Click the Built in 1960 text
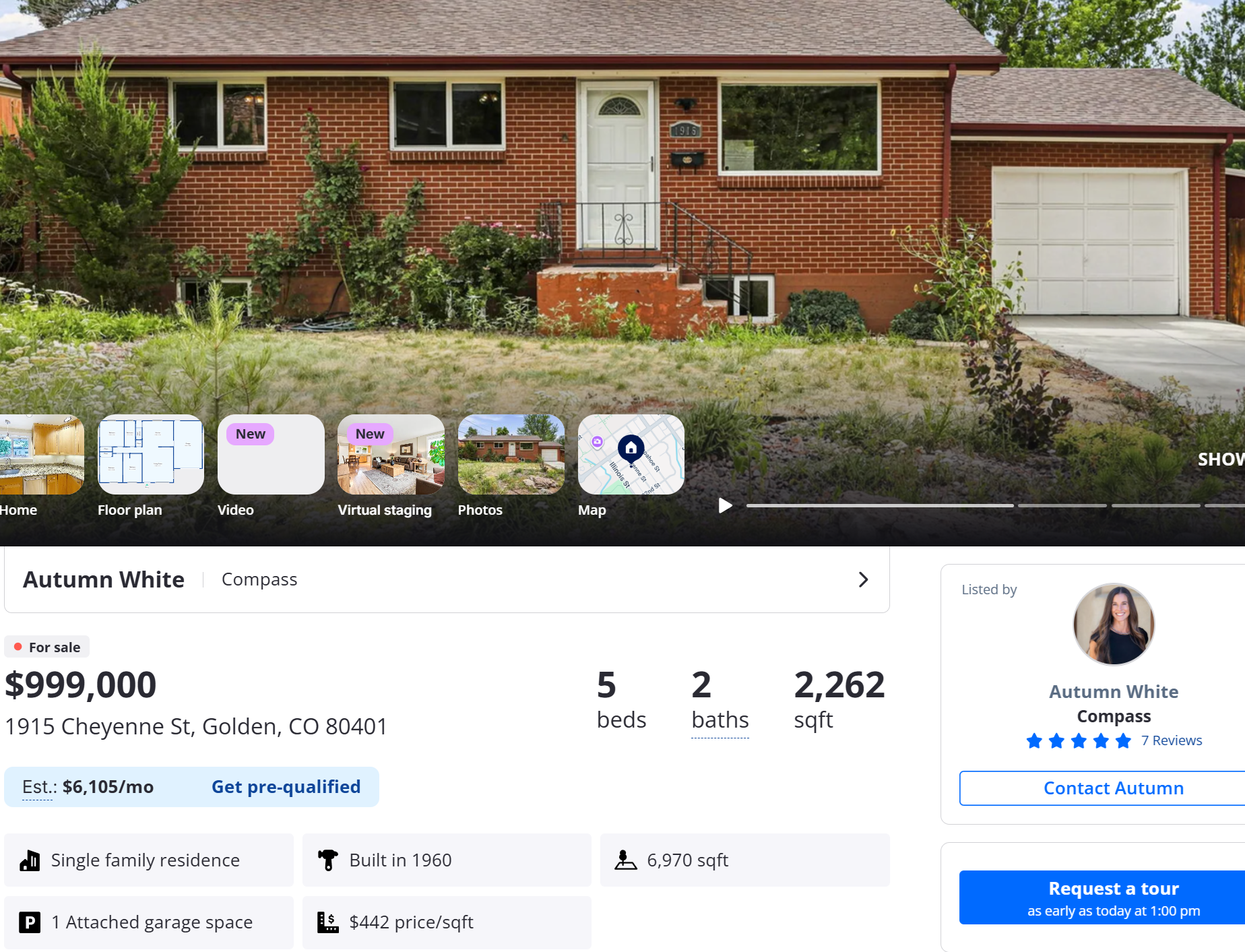This screenshot has height=952, width=1245. (x=401, y=860)
